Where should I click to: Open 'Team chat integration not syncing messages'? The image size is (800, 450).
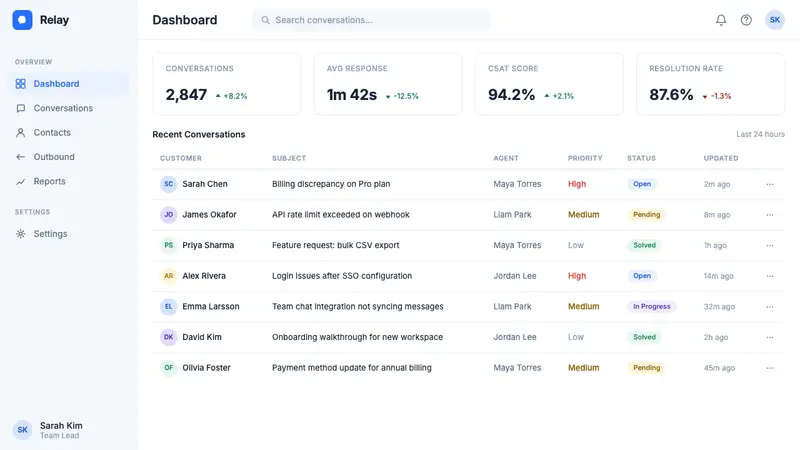pos(358,307)
